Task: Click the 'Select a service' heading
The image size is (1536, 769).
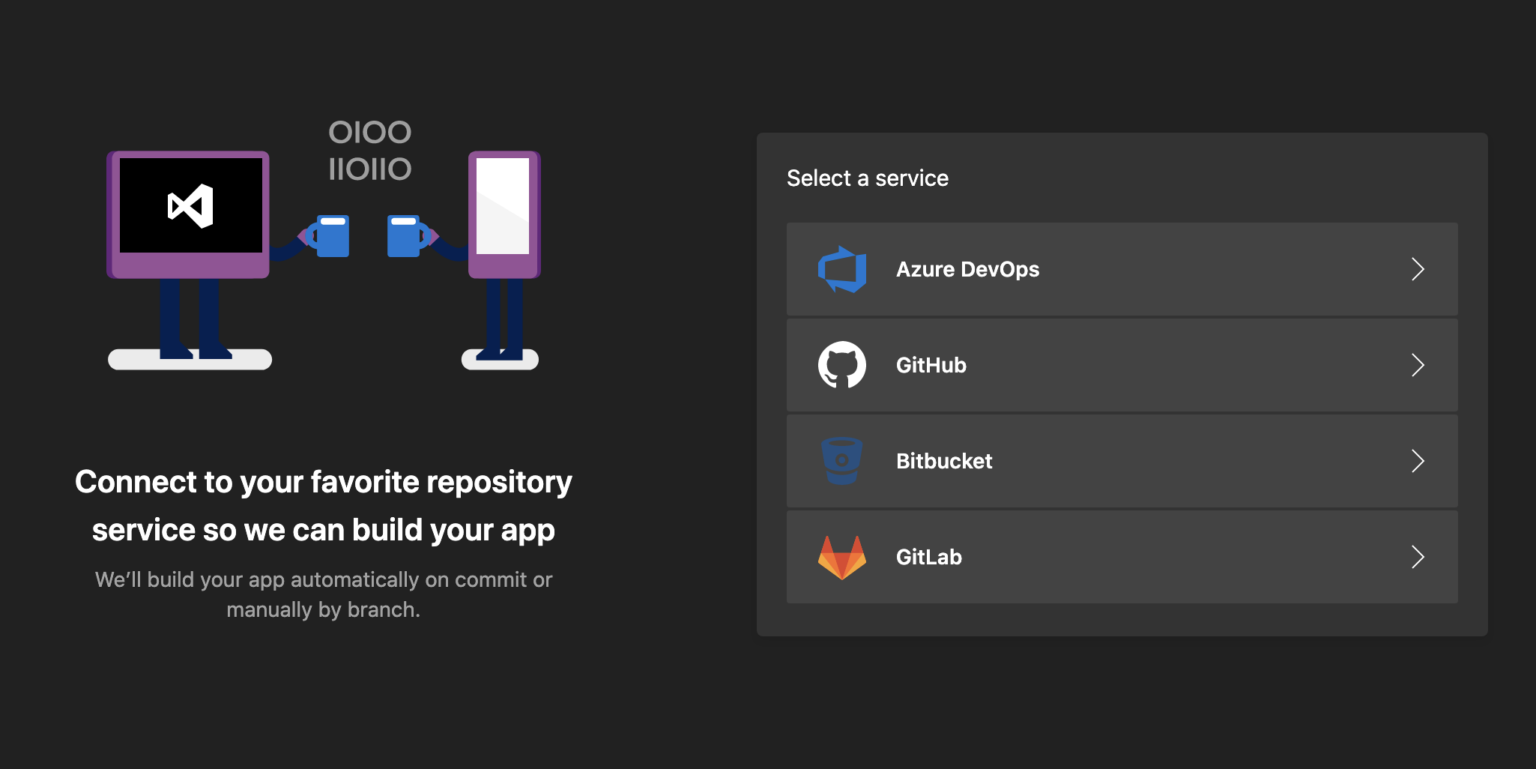Action: (867, 178)
